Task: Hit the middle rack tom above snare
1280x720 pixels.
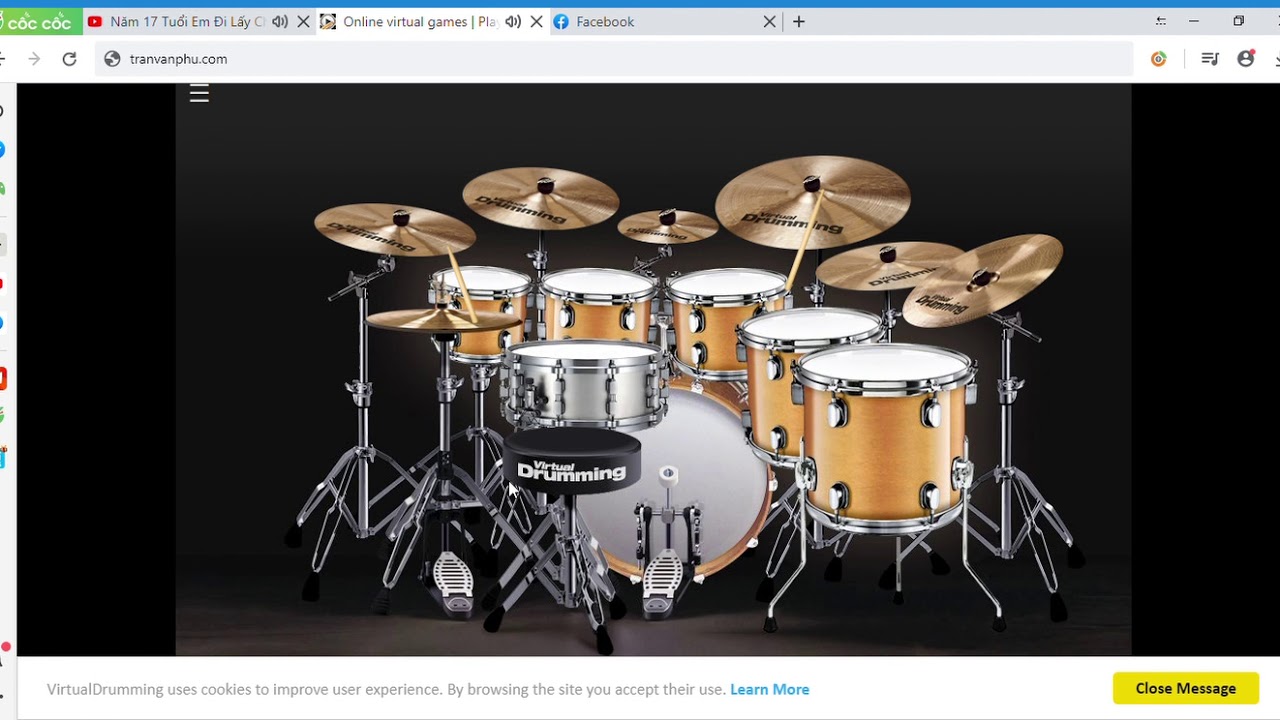Action: pos(597,303)
